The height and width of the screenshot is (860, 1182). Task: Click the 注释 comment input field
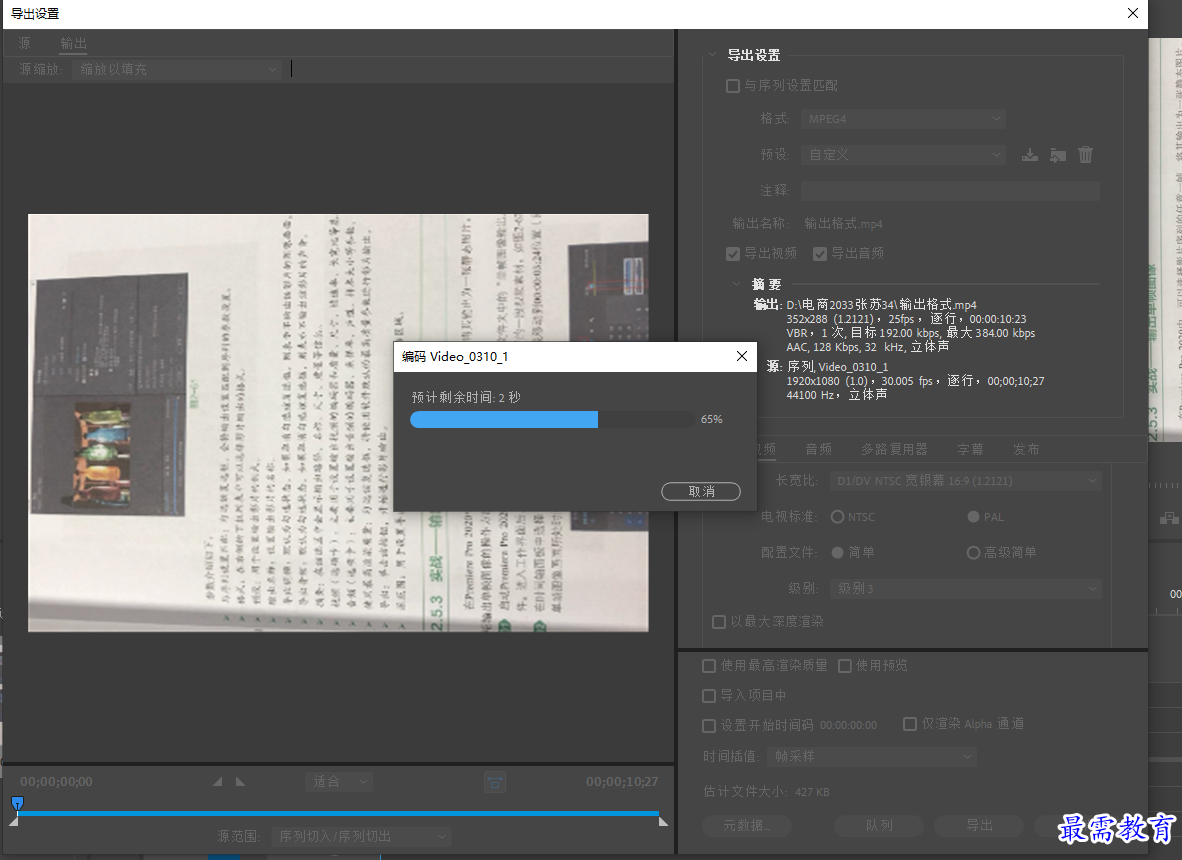[x=950, y=191]
